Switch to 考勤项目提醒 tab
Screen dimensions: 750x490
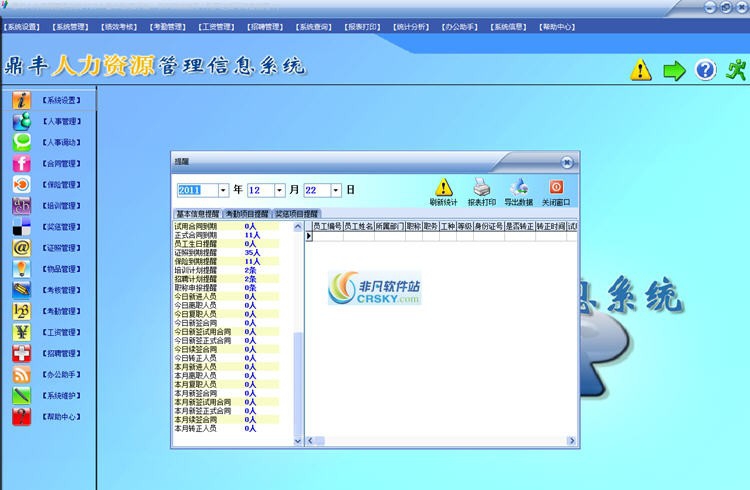247,214
